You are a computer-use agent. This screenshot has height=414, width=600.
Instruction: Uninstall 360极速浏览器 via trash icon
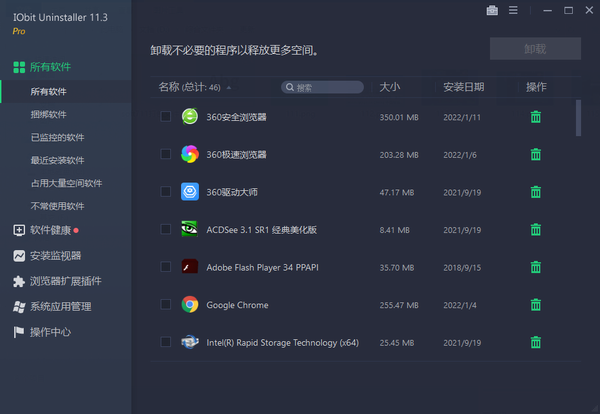pos(536,154)
